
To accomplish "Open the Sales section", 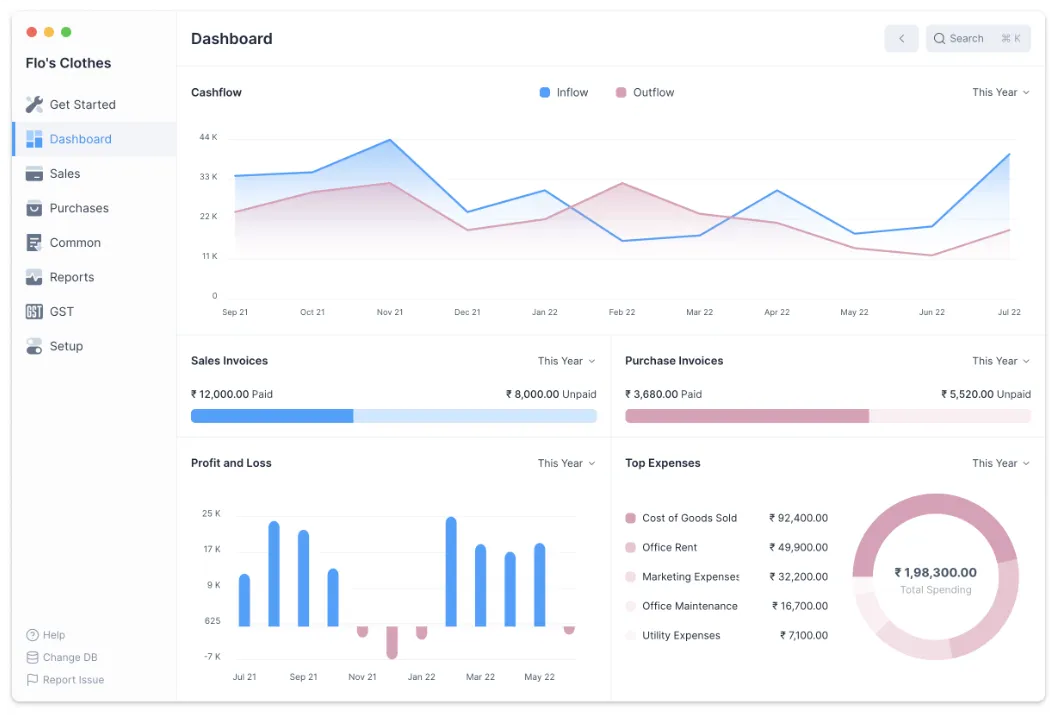I will coord(94,173).
